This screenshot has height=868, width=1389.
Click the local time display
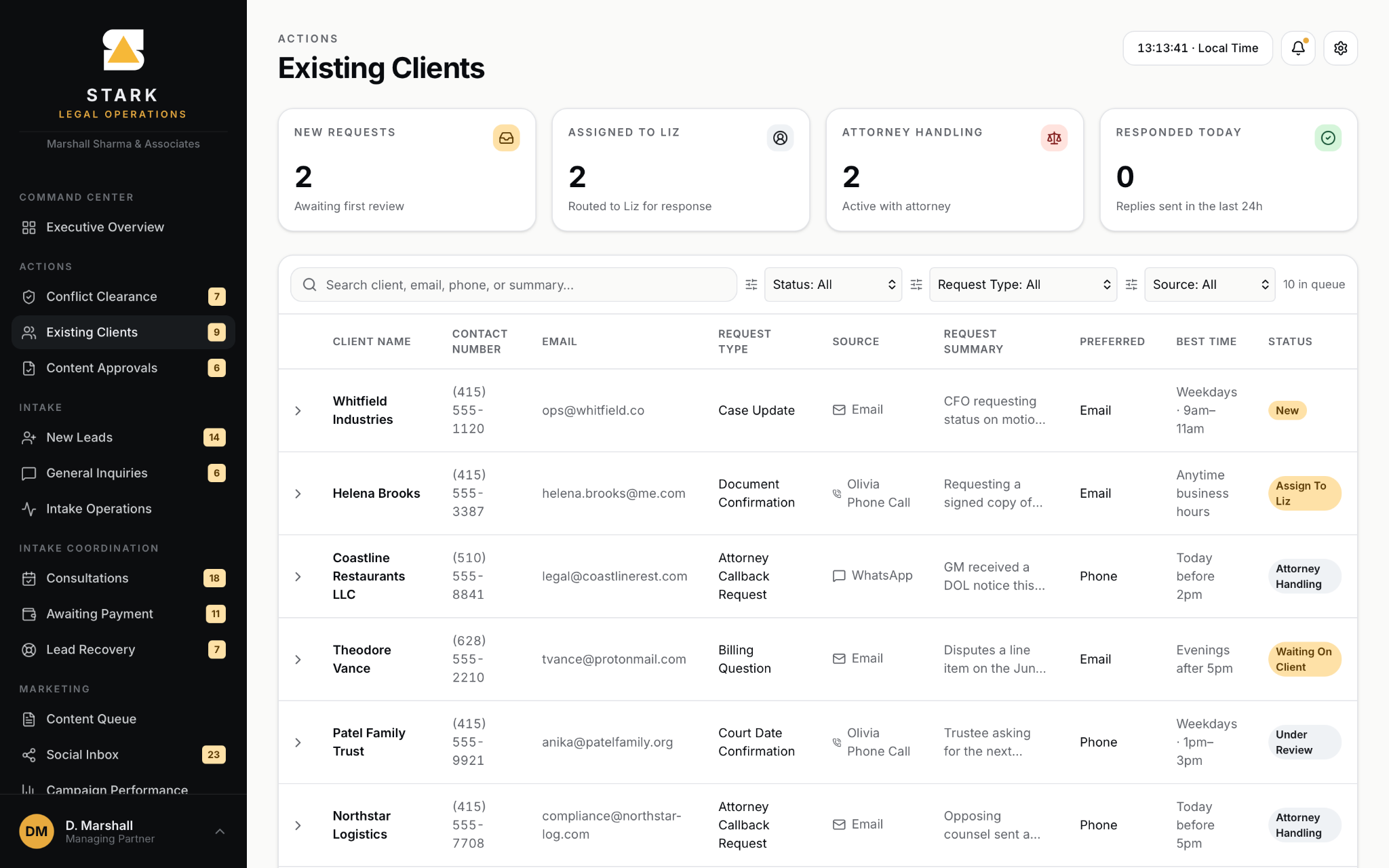coord(1198,48)
